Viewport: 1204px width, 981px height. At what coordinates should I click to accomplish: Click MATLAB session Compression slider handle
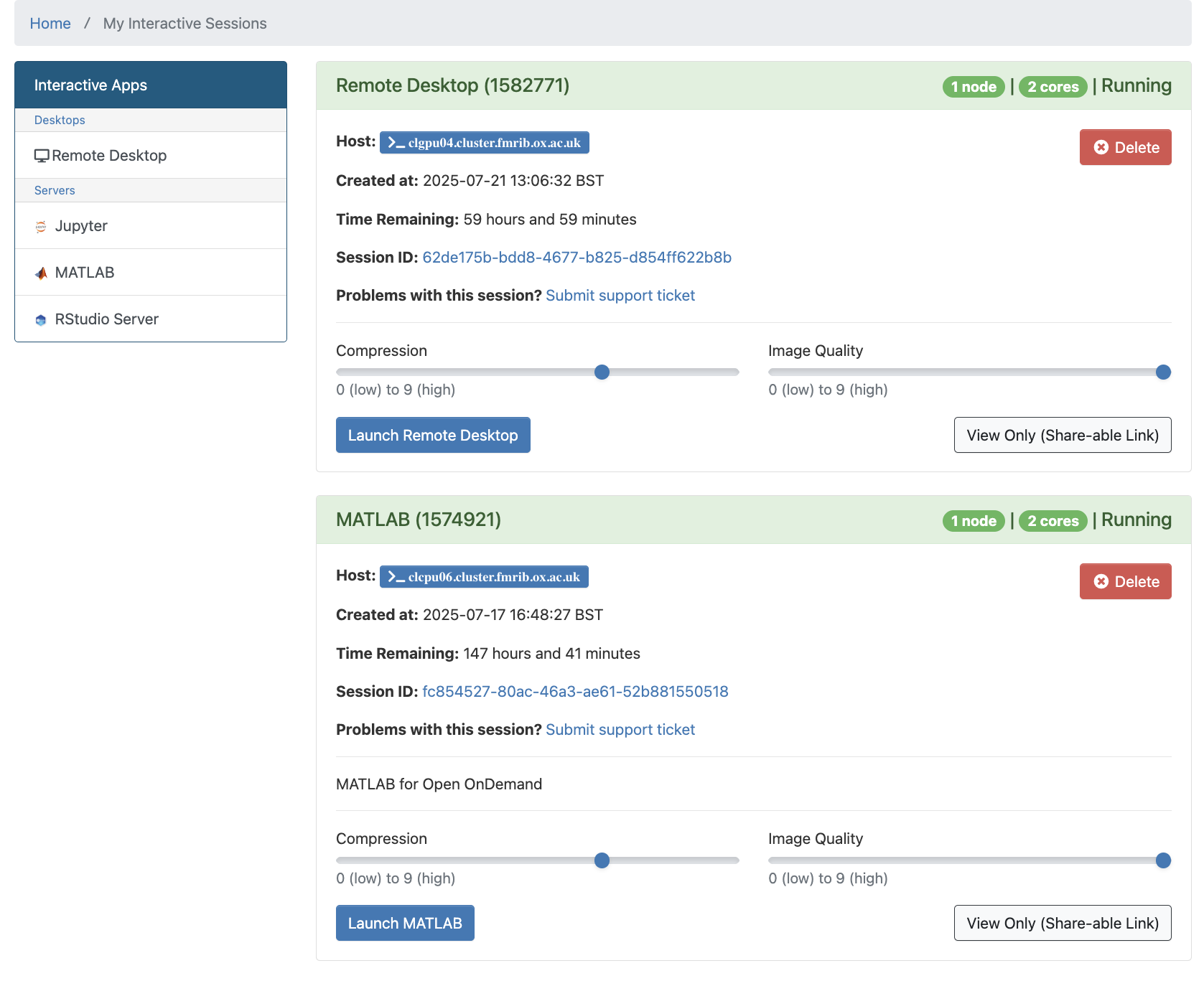[x=602, y=860]
